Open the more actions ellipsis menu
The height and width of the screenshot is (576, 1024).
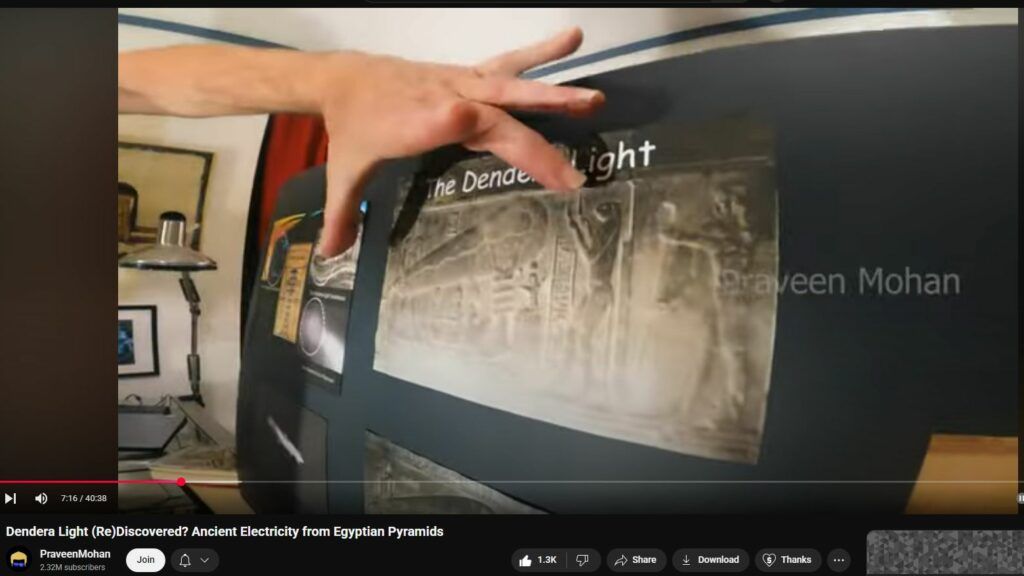839,560
